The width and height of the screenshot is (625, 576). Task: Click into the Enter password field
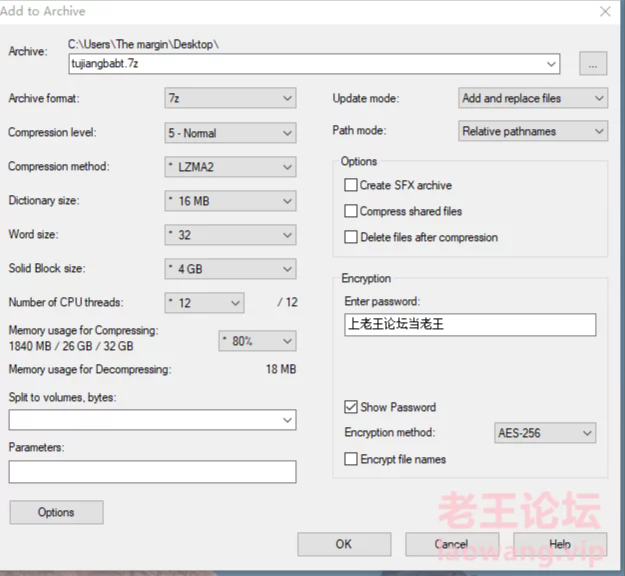(470, 324)
